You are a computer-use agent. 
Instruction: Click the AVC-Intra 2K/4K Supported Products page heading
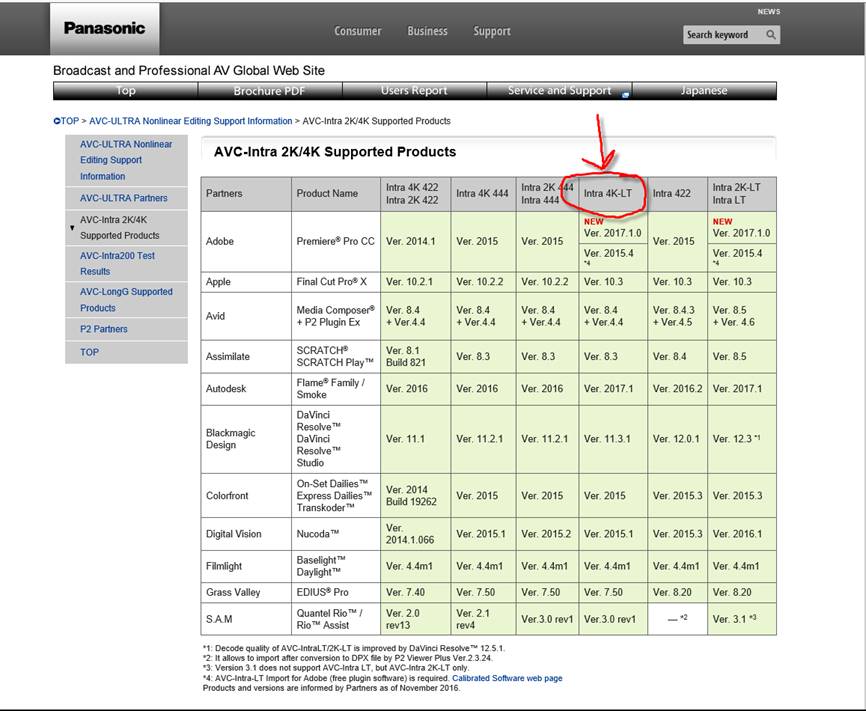[335, 152]
